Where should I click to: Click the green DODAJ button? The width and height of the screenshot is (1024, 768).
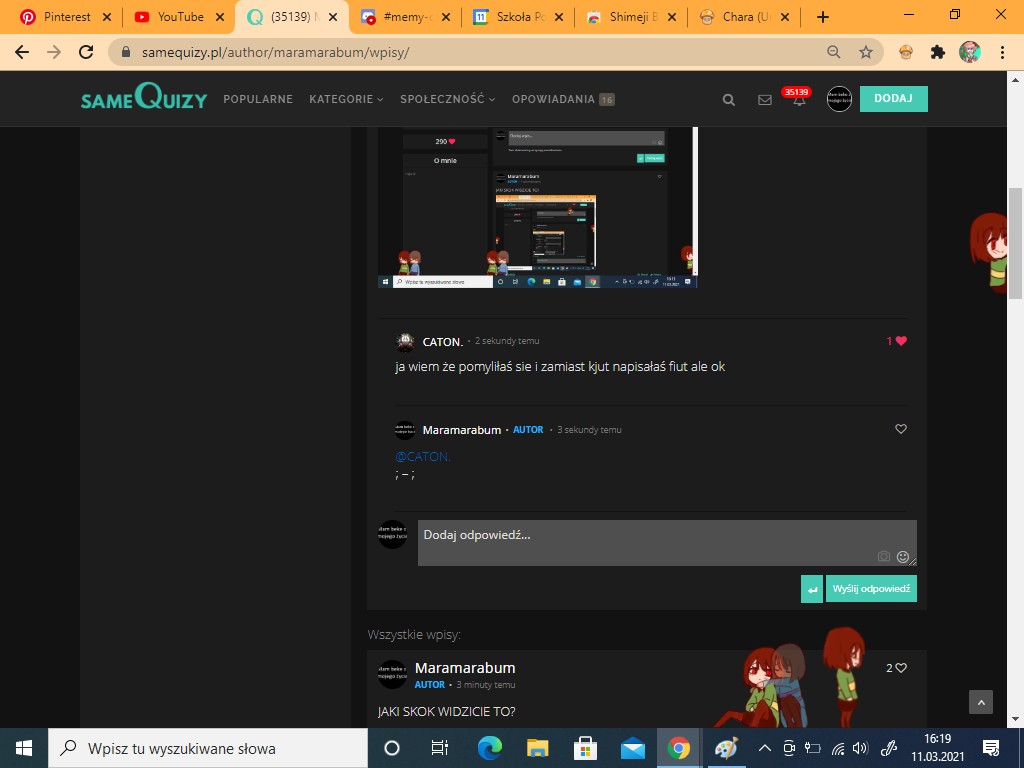(893, 98)
